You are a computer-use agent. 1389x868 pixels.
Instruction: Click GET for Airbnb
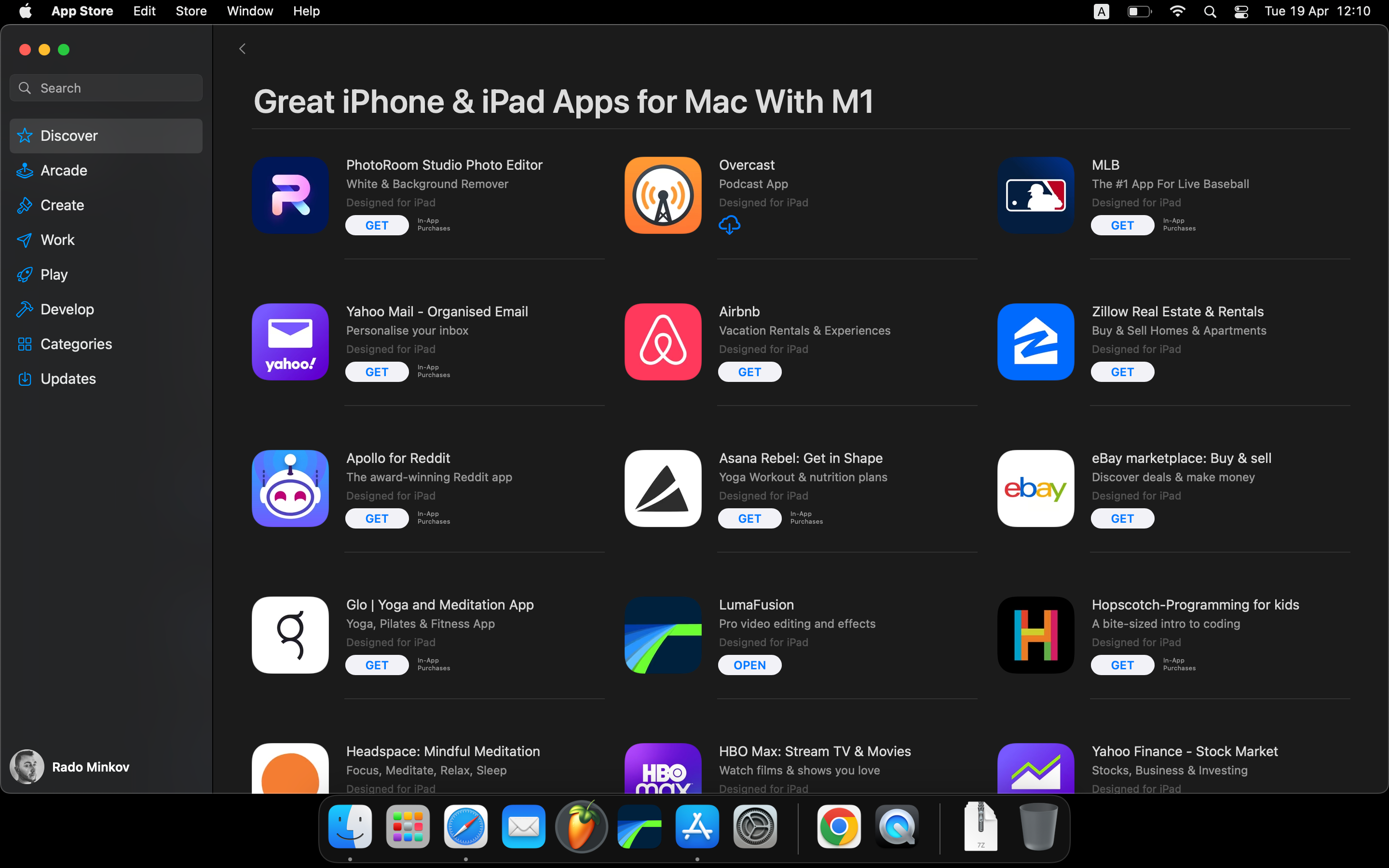tap(749, 372)
